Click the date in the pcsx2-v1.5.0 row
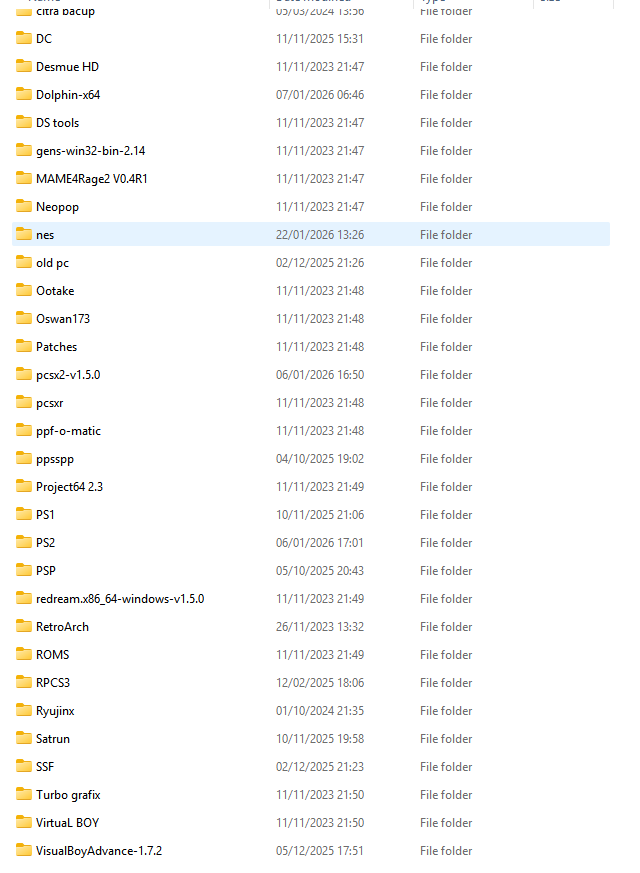This screenshot has height=873, width=640. 320,375
